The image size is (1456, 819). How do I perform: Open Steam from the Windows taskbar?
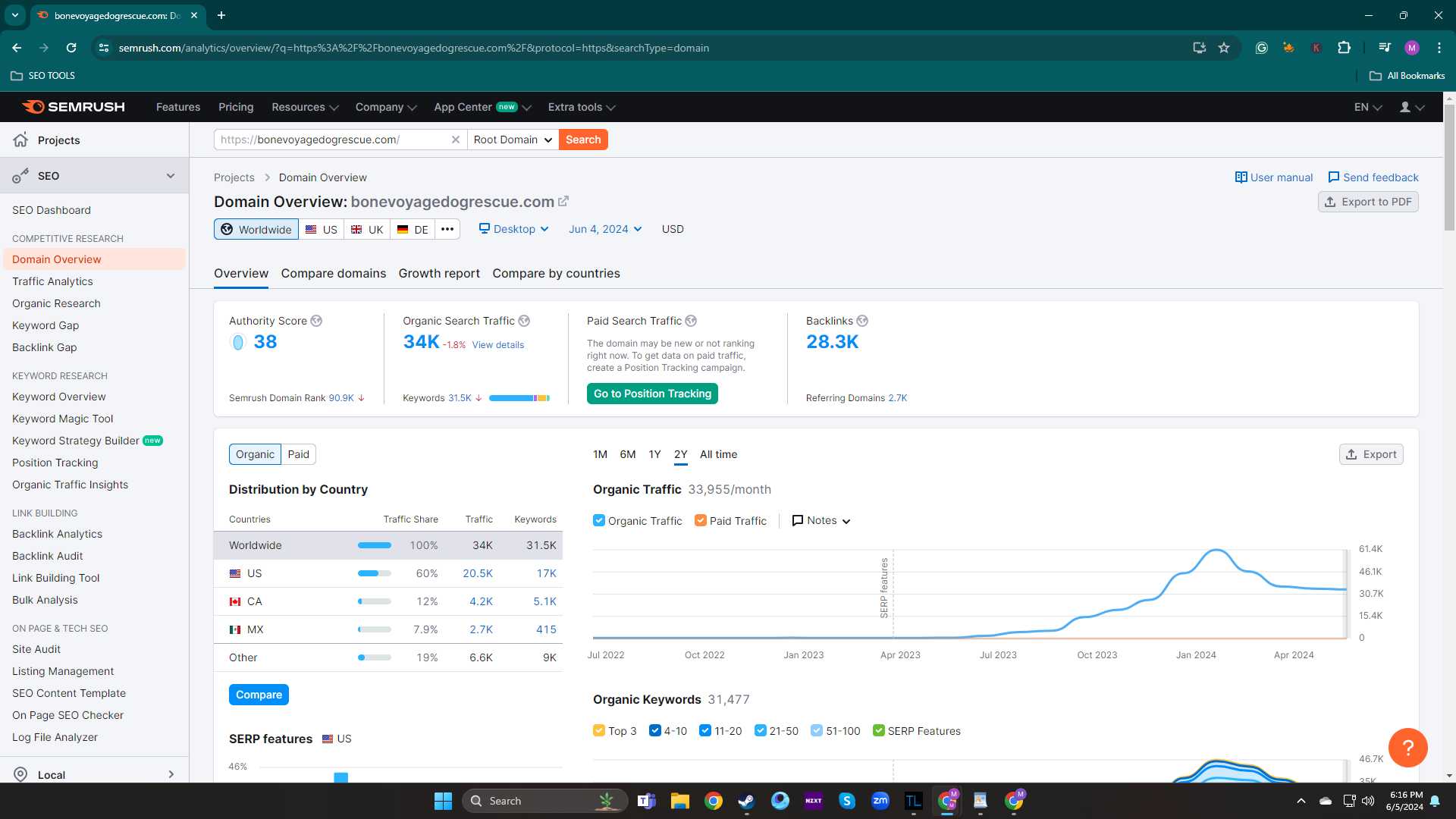746,801
